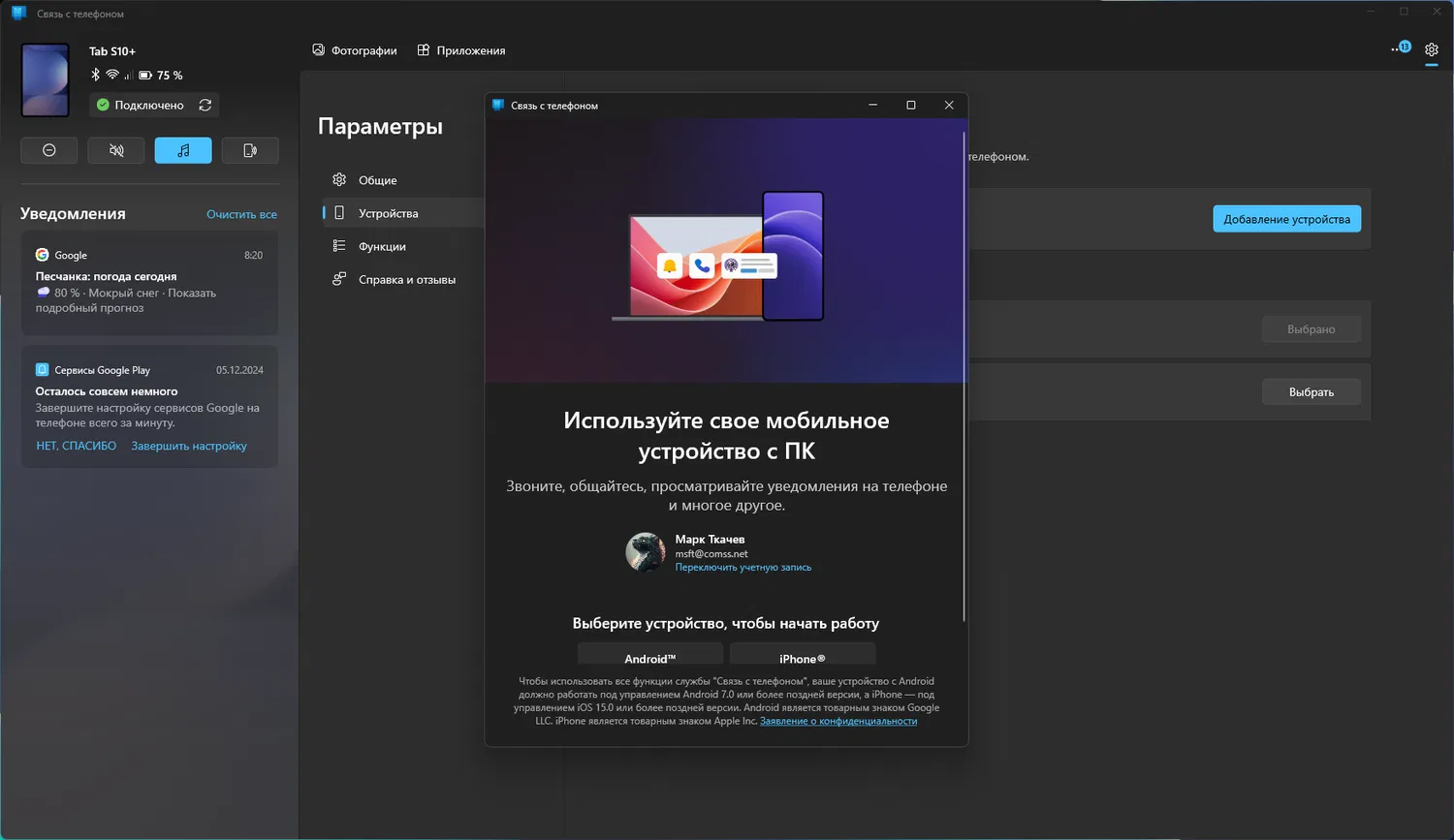This screenshot has width=1454, height=840.
Task: Select Устройства in the settings menu
Action: [403, 213]
